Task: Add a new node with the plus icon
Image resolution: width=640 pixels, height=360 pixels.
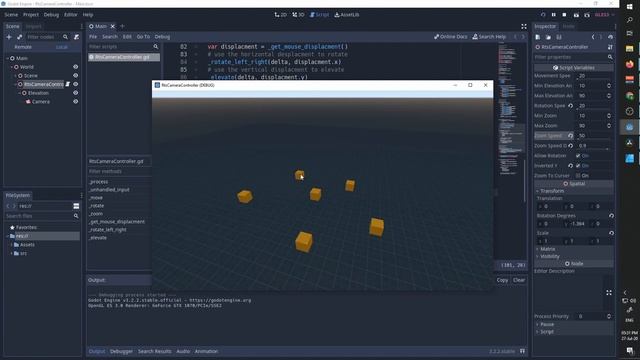Action: coord(9,37)
